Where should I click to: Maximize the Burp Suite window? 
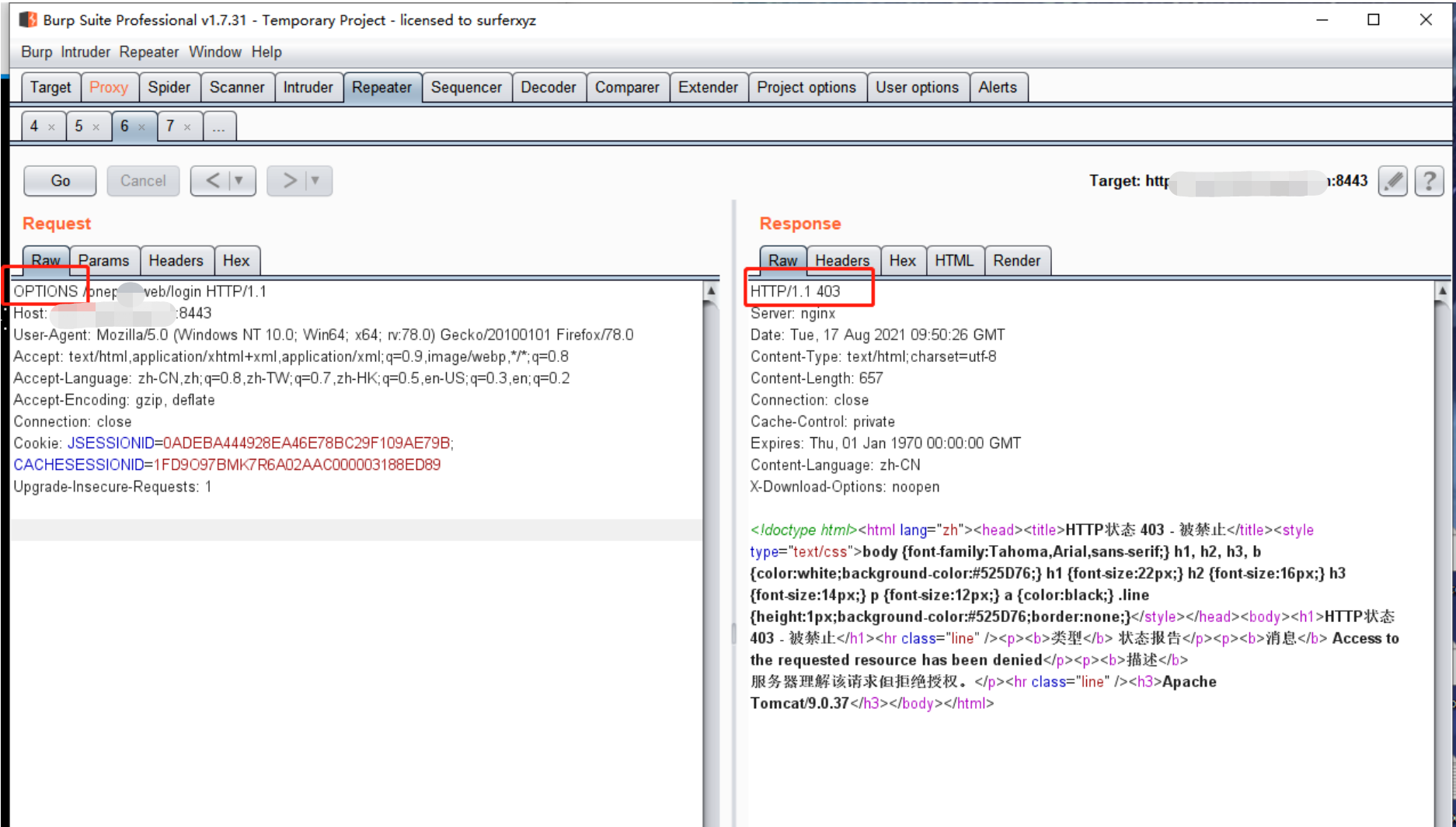coord(1374,19)
